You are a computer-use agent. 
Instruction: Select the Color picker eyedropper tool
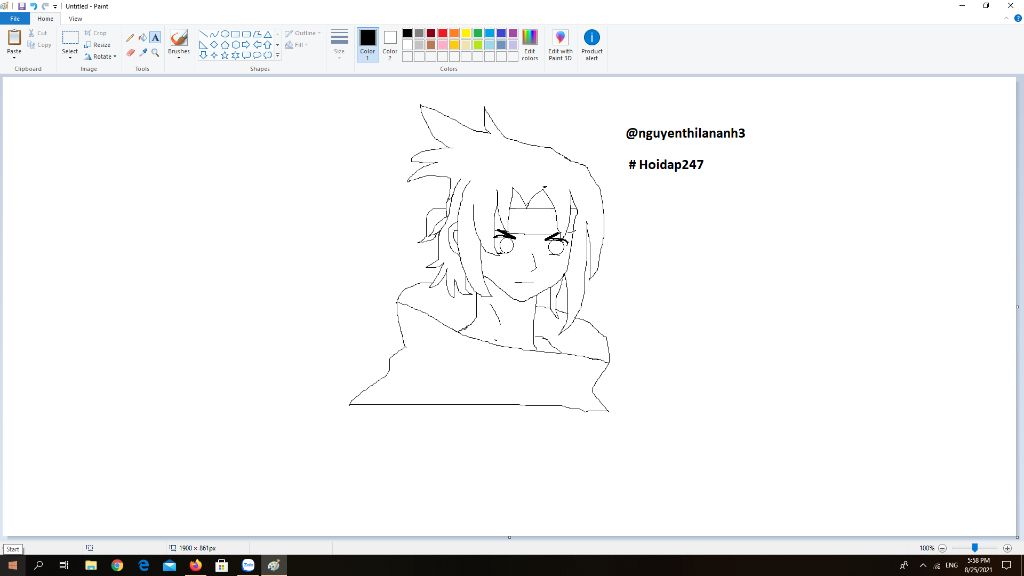(142, 52)
